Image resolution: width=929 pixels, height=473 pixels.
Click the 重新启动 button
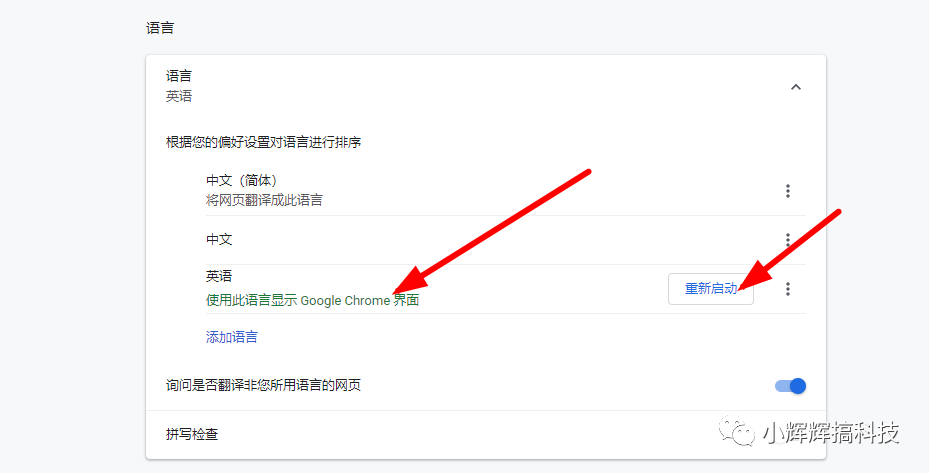tap(710, 289)
